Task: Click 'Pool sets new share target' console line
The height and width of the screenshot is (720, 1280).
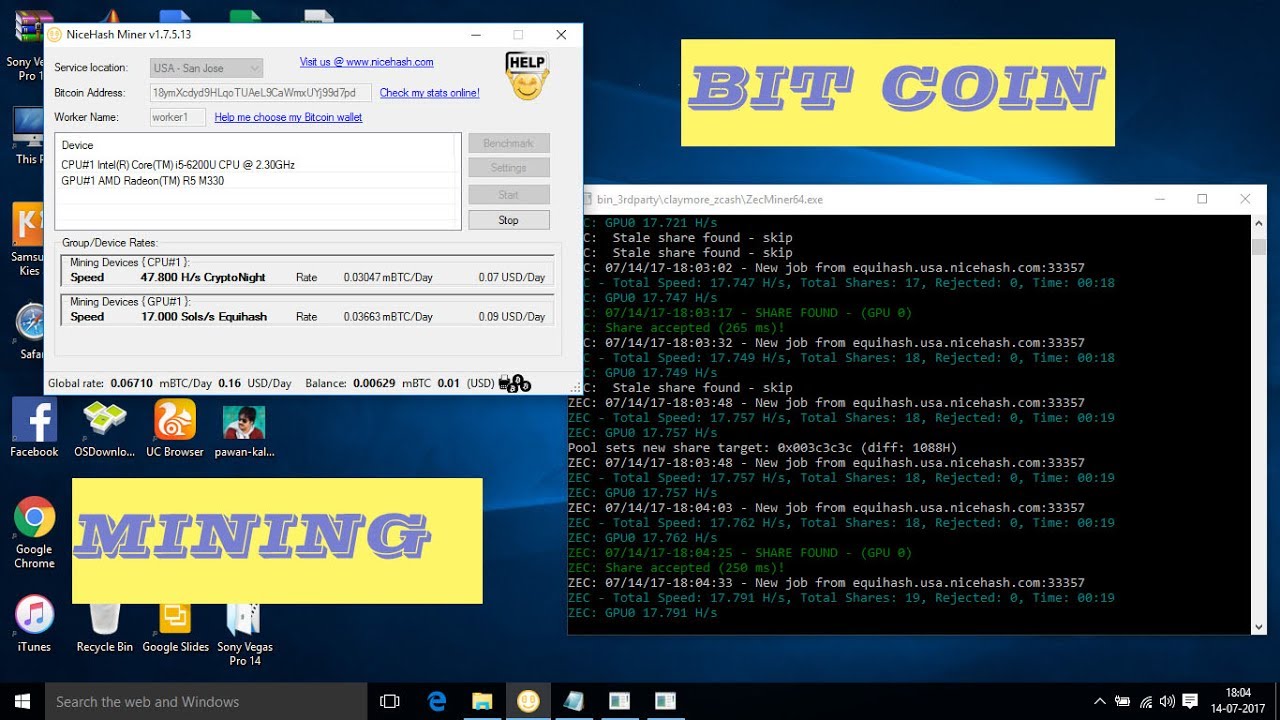Action: tap(762, 448)
